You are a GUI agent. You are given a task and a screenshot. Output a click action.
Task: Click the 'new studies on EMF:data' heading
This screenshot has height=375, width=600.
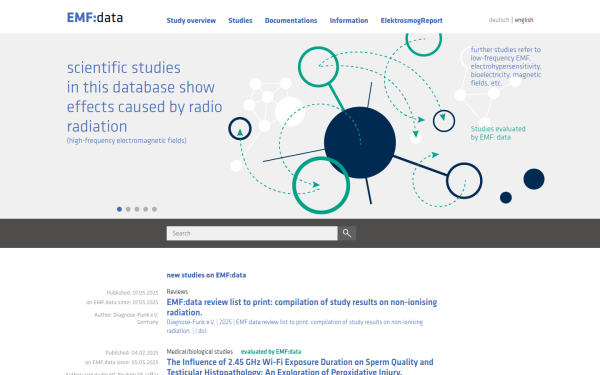(x=206, y=275)
